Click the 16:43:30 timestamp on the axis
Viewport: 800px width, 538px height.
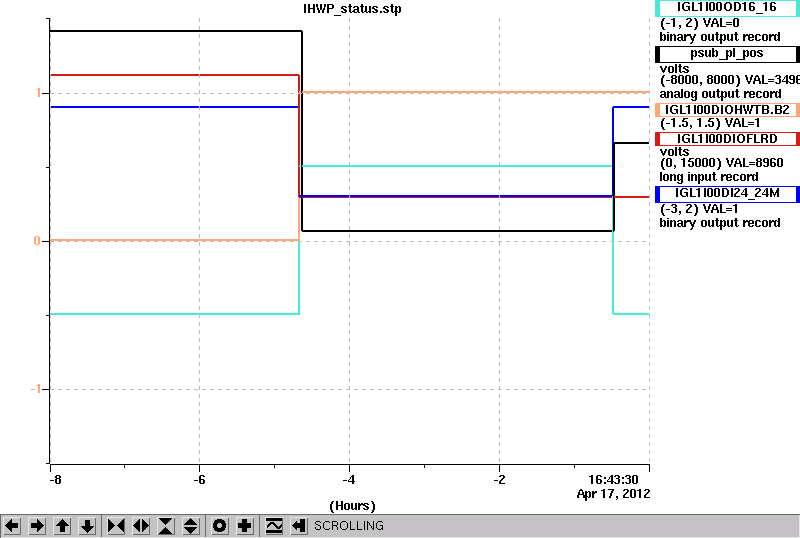point(613,480)
